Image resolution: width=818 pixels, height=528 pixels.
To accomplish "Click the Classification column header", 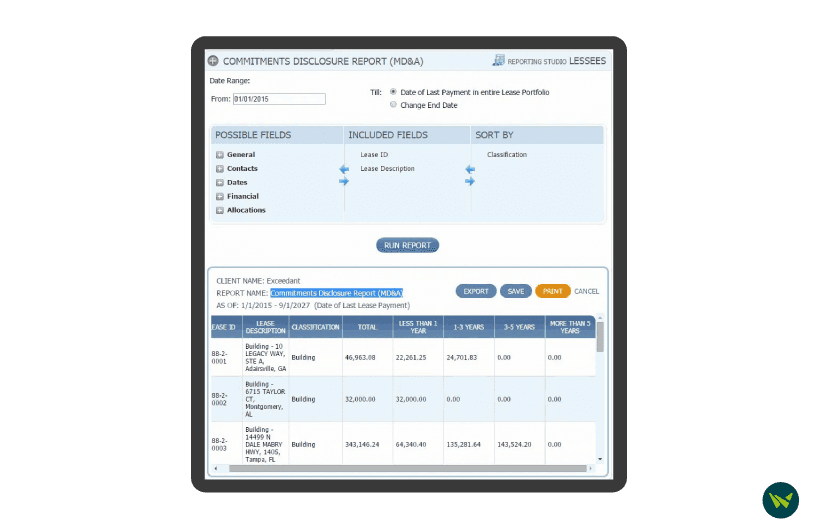I will click(315, 327).
